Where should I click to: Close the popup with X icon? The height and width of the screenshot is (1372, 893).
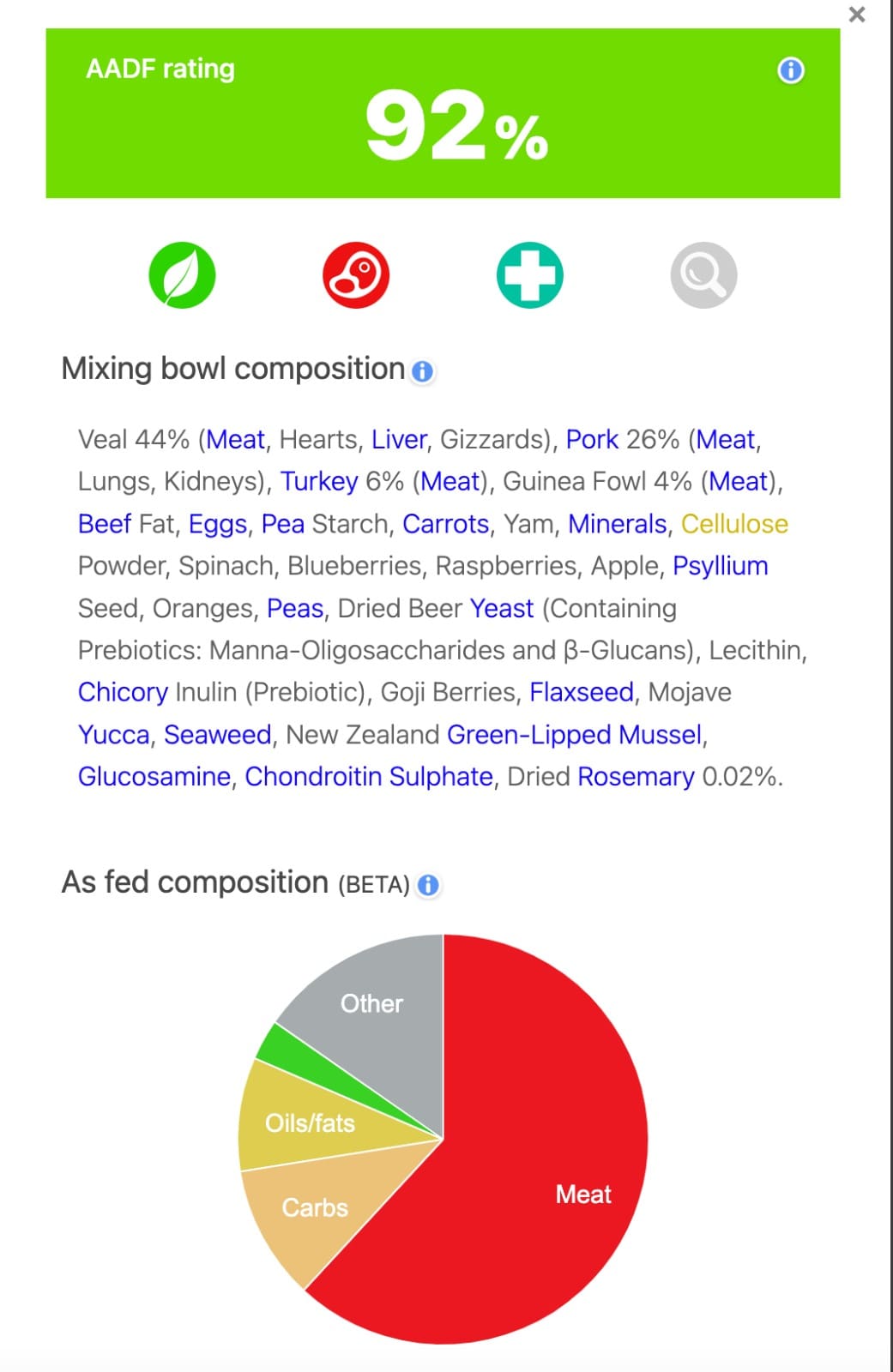pos(857,15)
